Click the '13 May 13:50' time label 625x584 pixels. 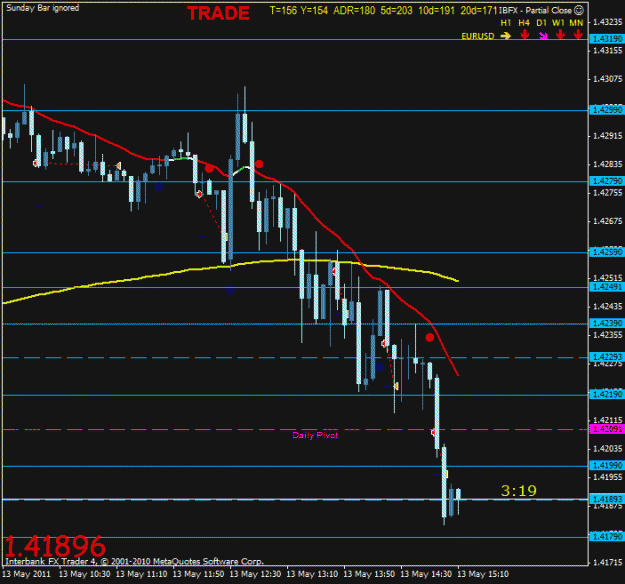click(x=369, y=574)
